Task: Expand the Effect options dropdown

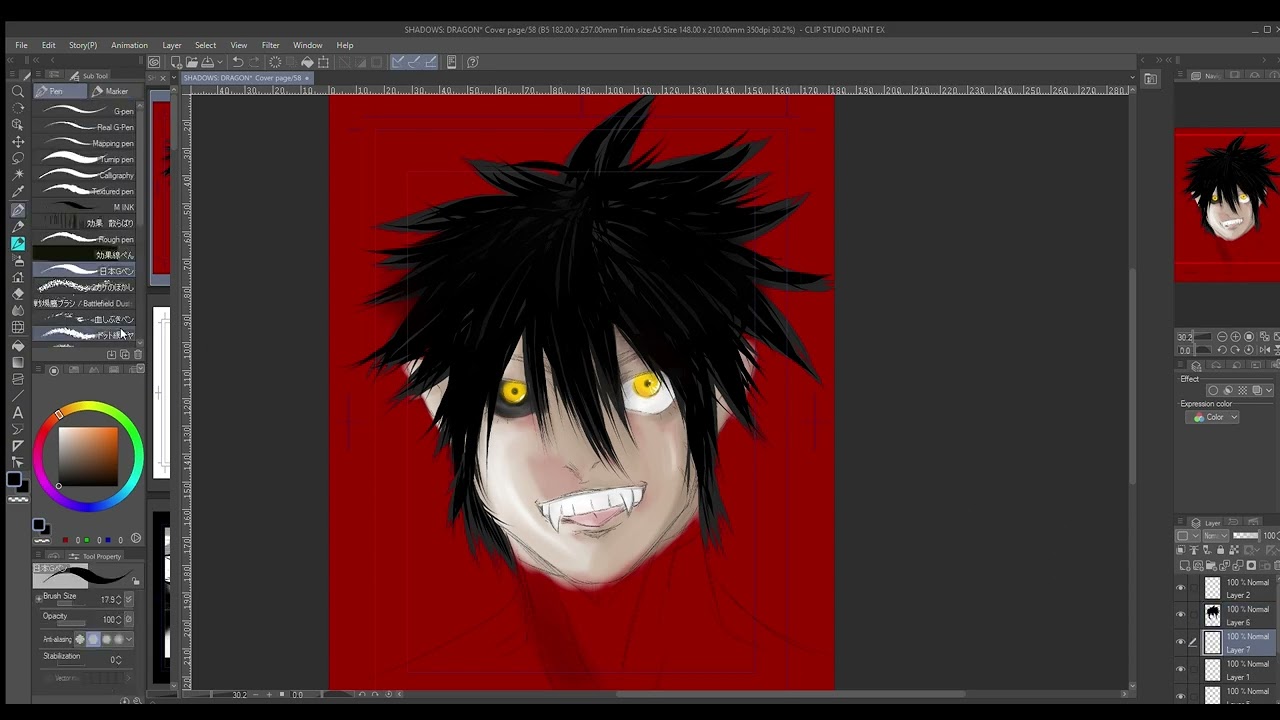Action: pyautogui.click(x=1269, y=391)
